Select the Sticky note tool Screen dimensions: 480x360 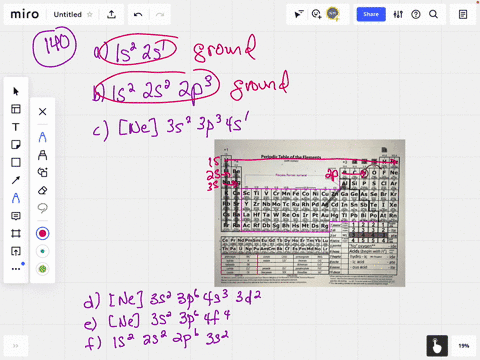[16, 145]
